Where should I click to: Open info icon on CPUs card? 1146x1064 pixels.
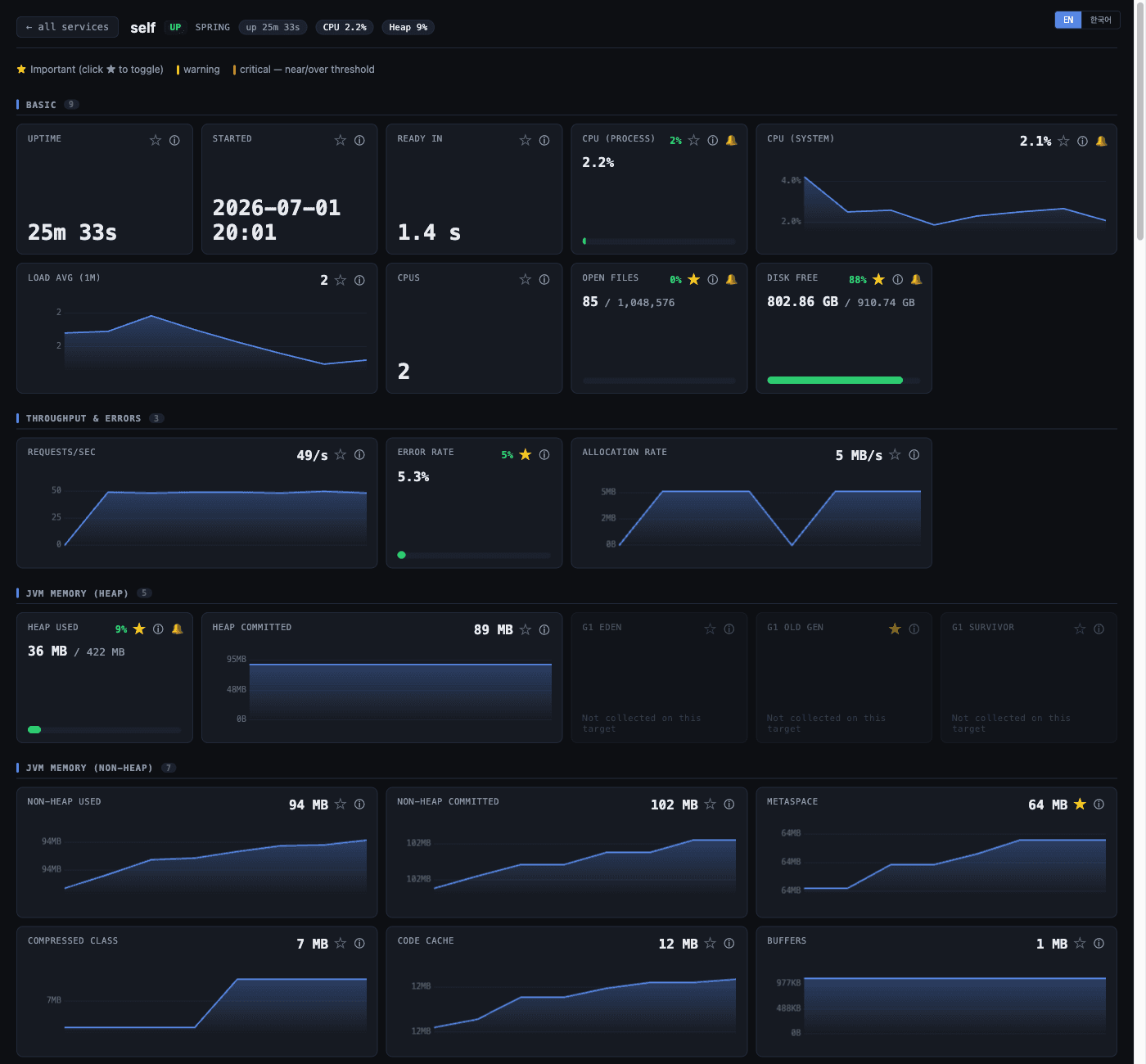(x=544, y=279)
